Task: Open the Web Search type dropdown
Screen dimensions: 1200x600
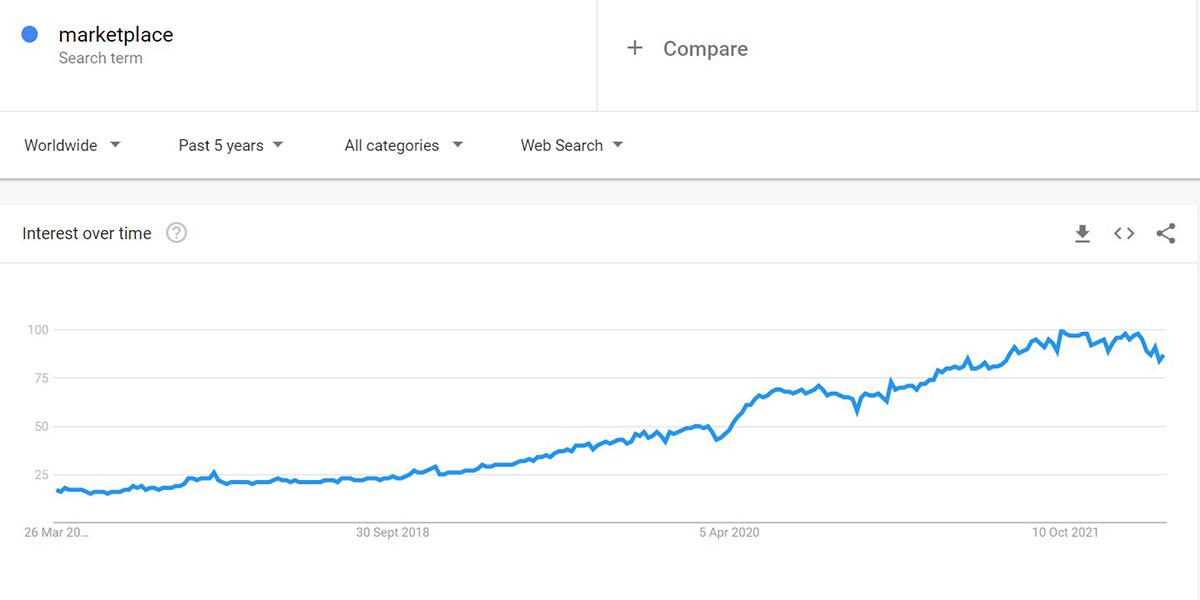Action: [572, 145]
